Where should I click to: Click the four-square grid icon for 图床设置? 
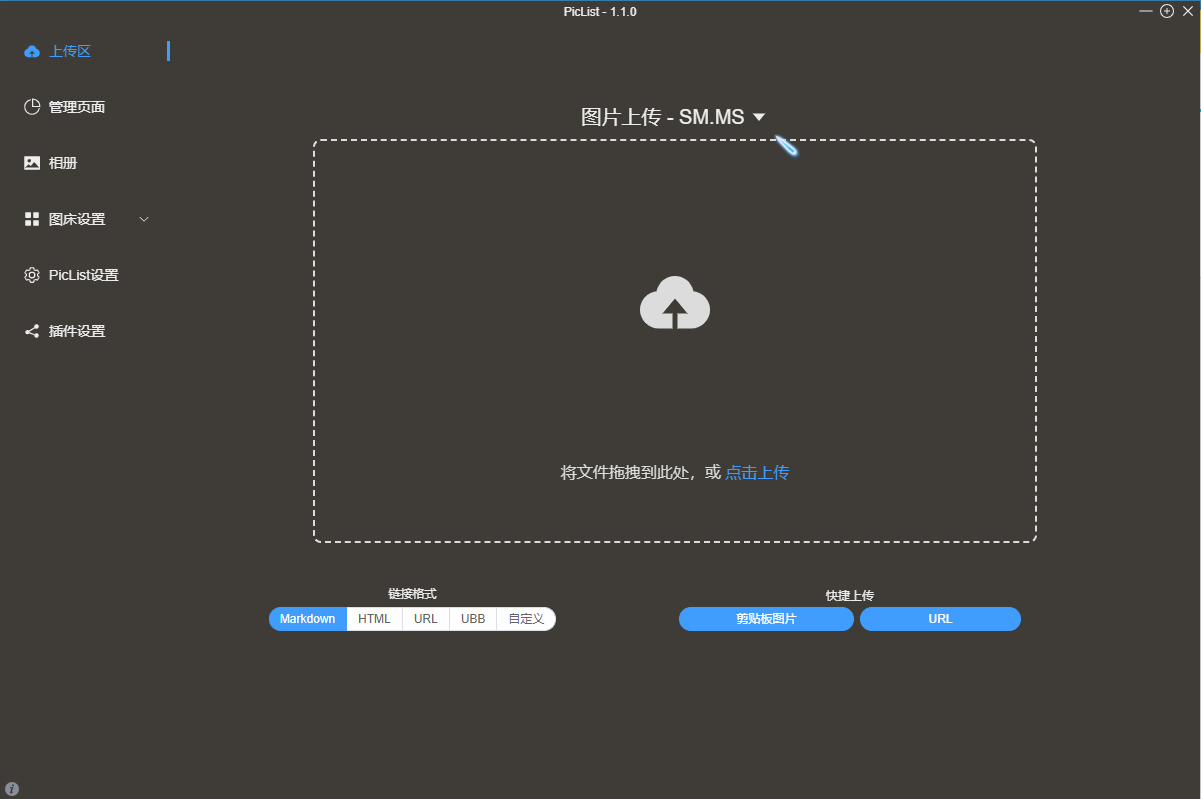click(32, 219)
